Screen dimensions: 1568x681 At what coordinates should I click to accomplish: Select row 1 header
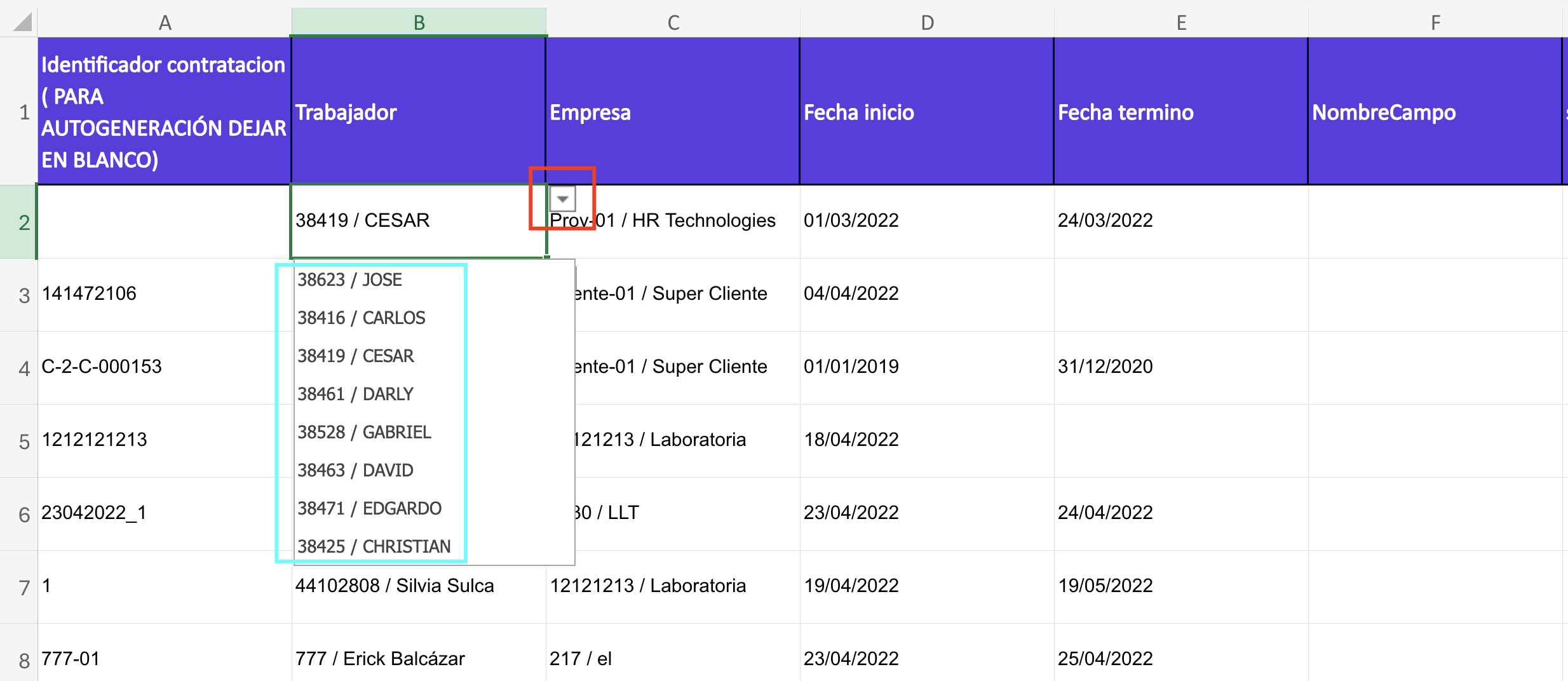18,112
